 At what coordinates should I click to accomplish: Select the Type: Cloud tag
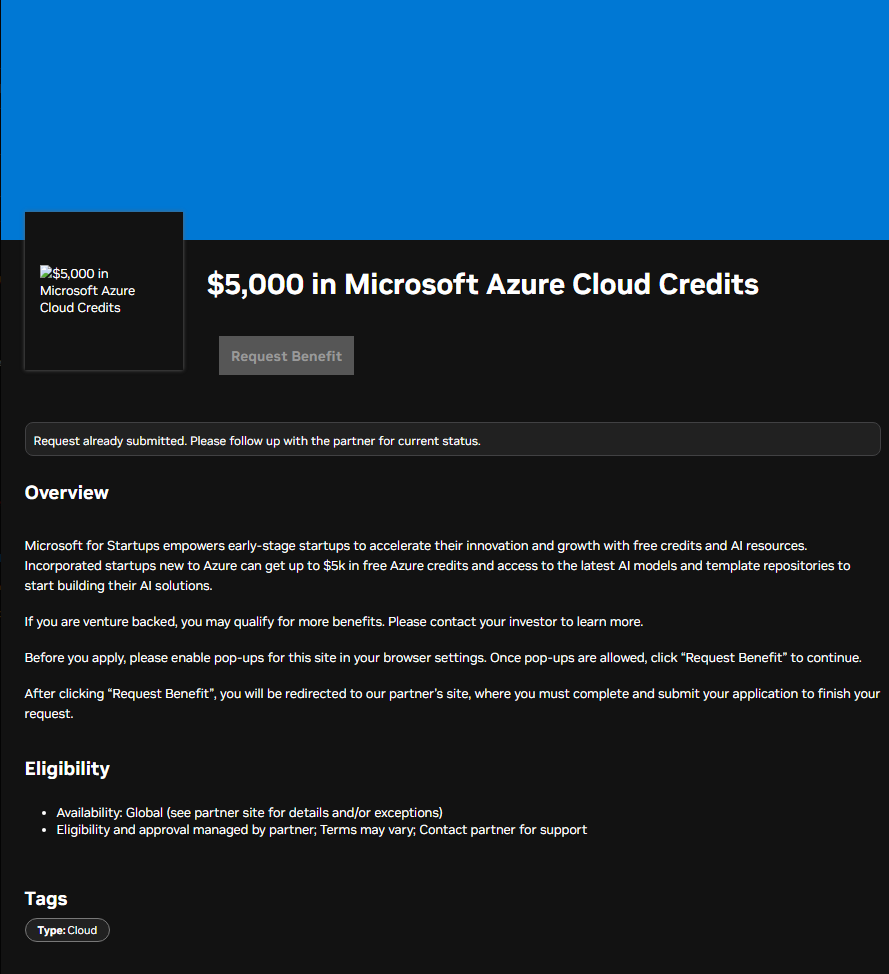tap(67, 930)
